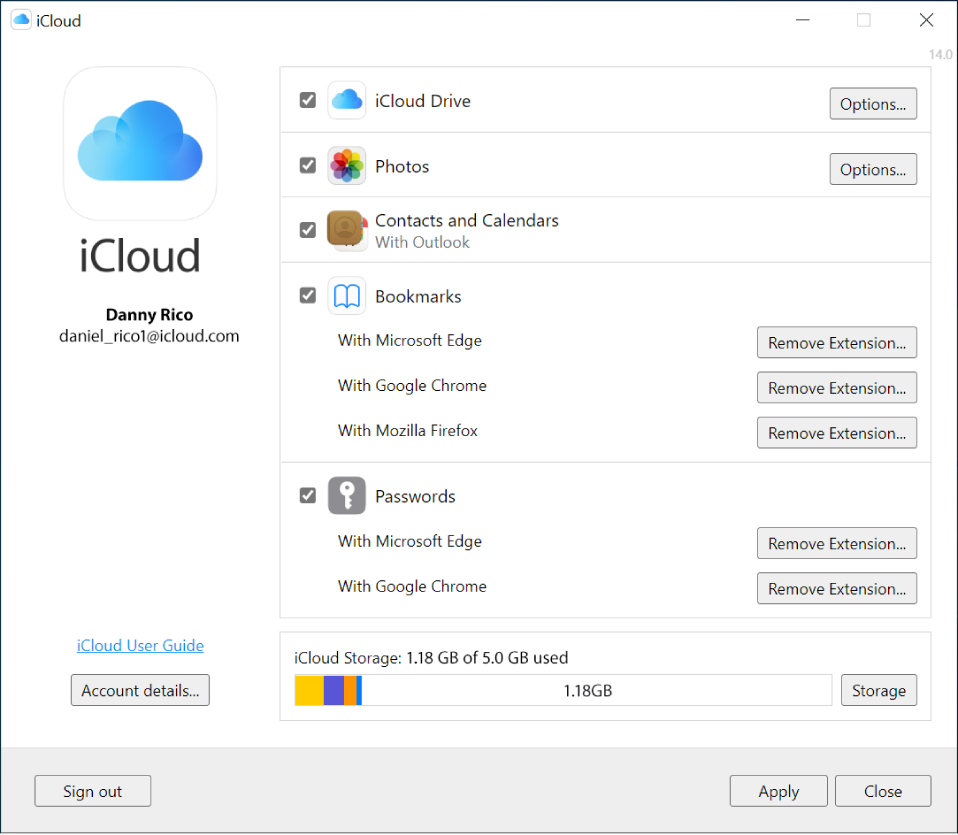Sign out of iCloud
958x835 pixels.
pyautogui.click(x=92, y=790)
